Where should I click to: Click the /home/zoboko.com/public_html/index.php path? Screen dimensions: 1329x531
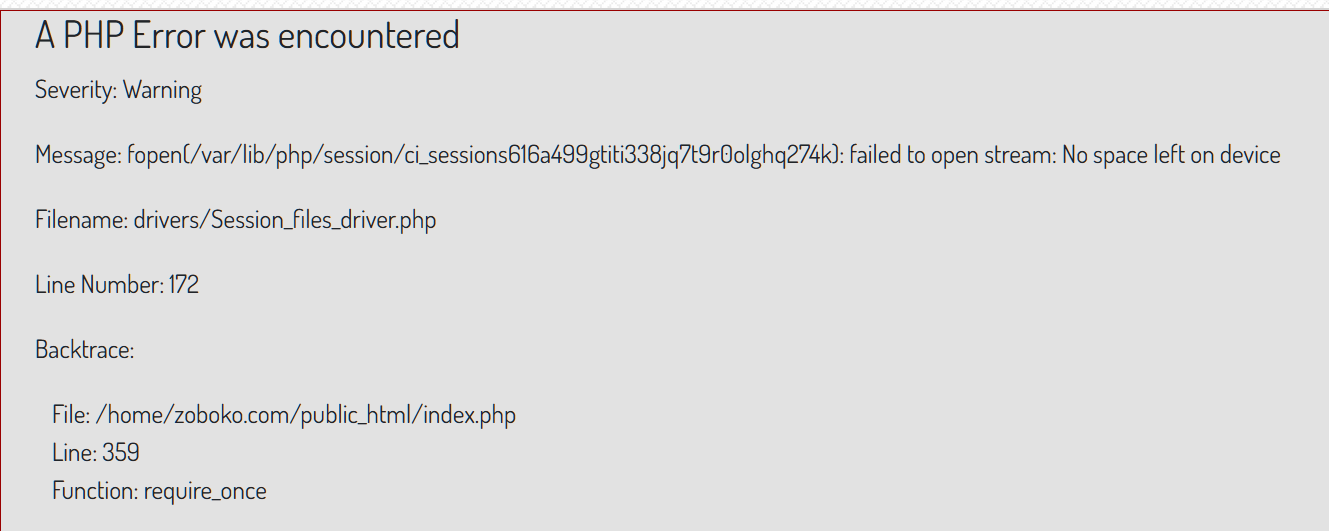[x=306, y=414]
